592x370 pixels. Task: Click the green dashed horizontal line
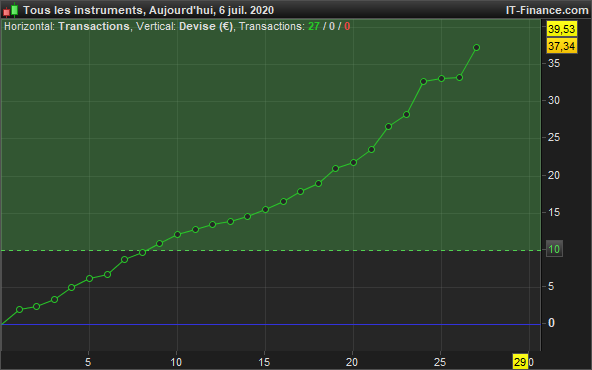[x=270, y=250]
